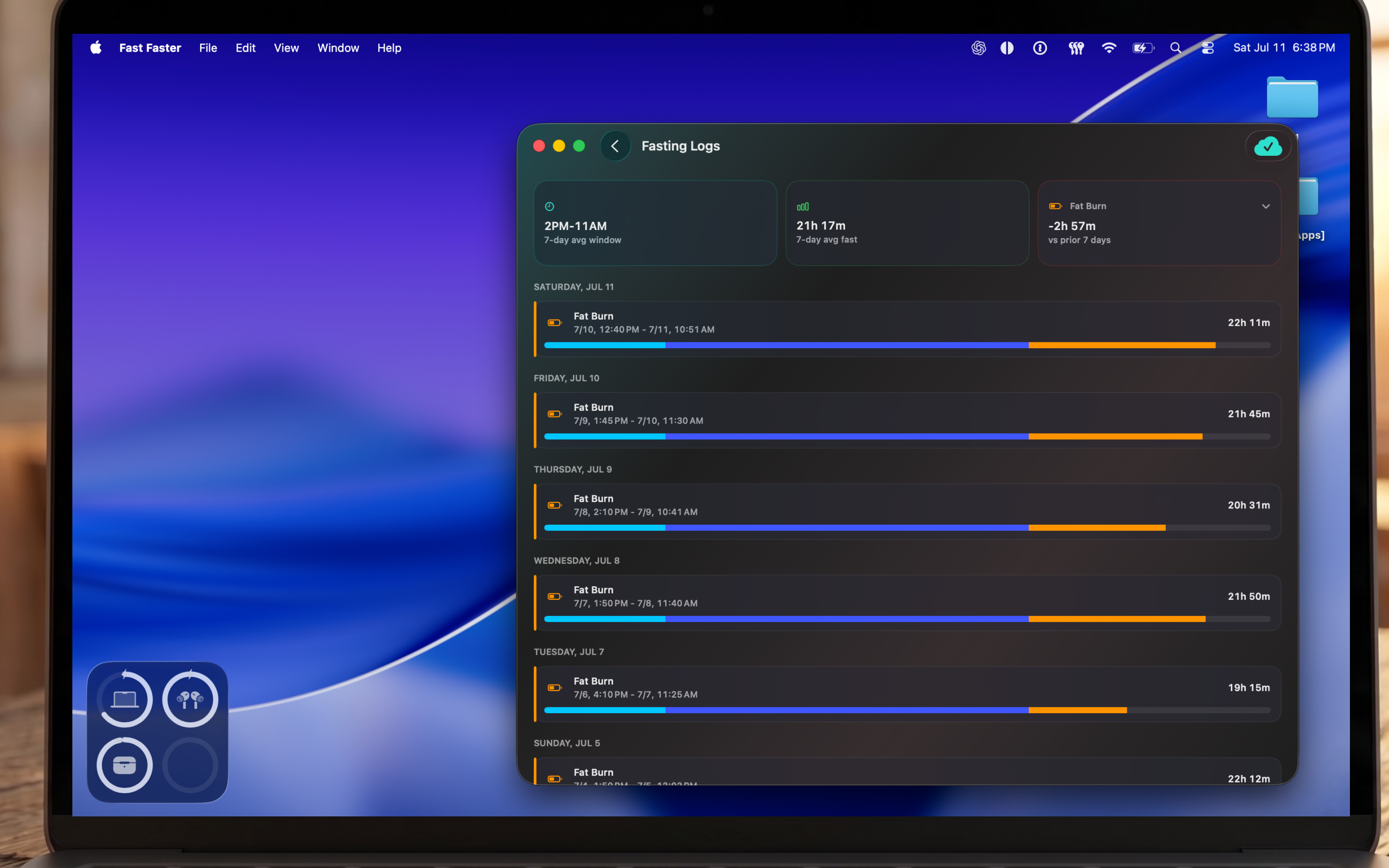Open the File menu
The height and width of the screenshot is (868, 1389).
click(x=208, y=48)
